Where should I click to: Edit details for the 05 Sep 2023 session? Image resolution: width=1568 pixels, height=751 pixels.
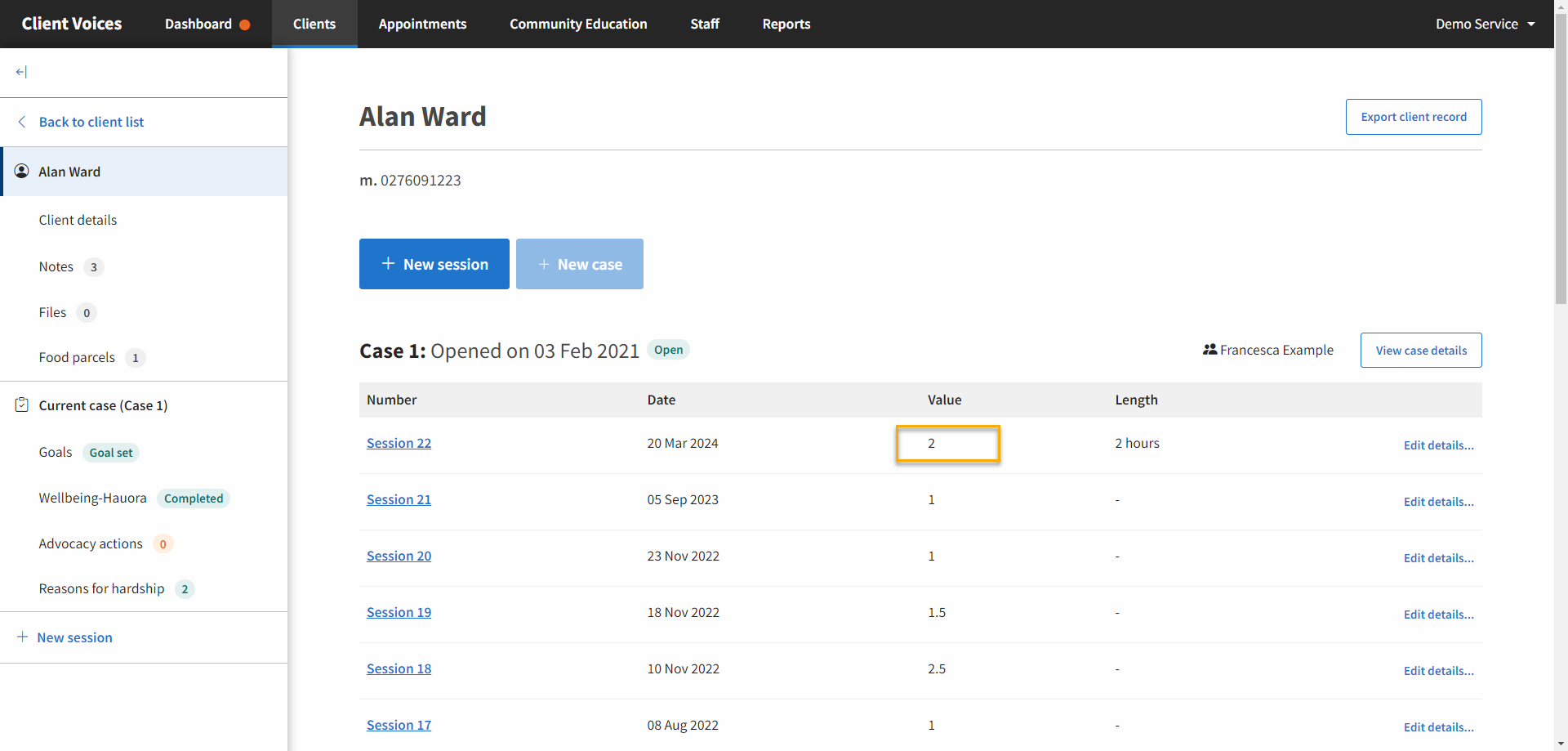[x=1439, y=502]
